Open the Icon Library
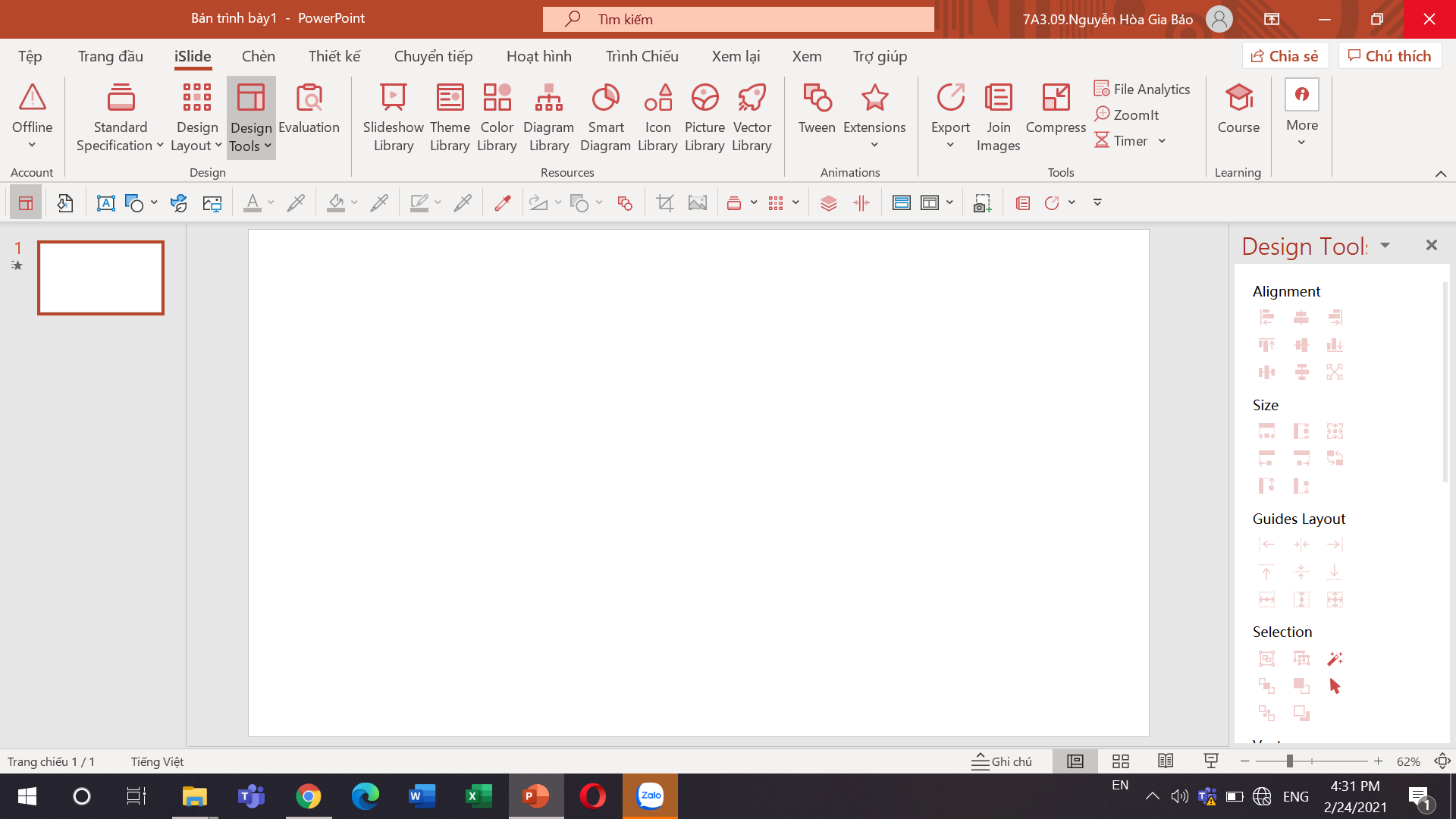 (657, 118)
